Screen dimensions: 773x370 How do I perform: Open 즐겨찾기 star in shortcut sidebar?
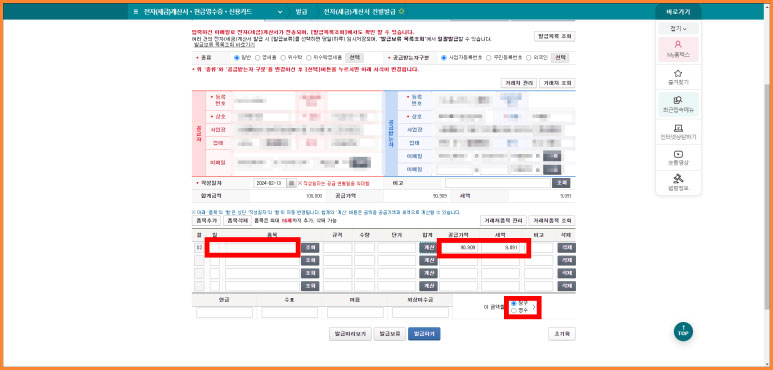[x=678, y=76]
